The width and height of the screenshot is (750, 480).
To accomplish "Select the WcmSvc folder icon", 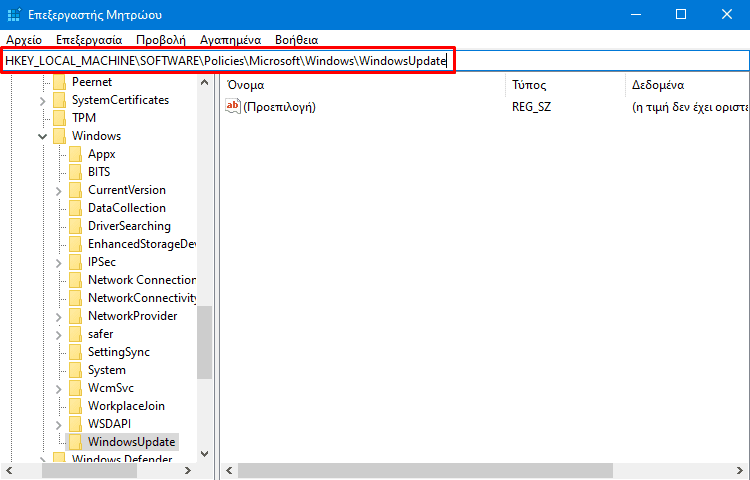I will (75, 388).
